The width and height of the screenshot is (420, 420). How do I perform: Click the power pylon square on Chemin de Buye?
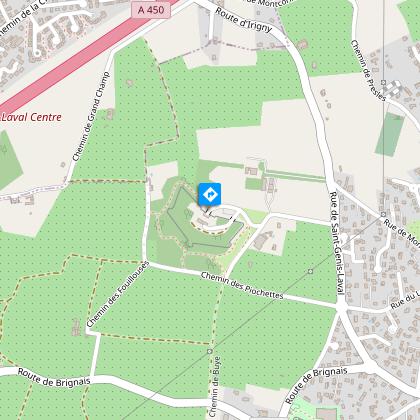pos(210,351)
